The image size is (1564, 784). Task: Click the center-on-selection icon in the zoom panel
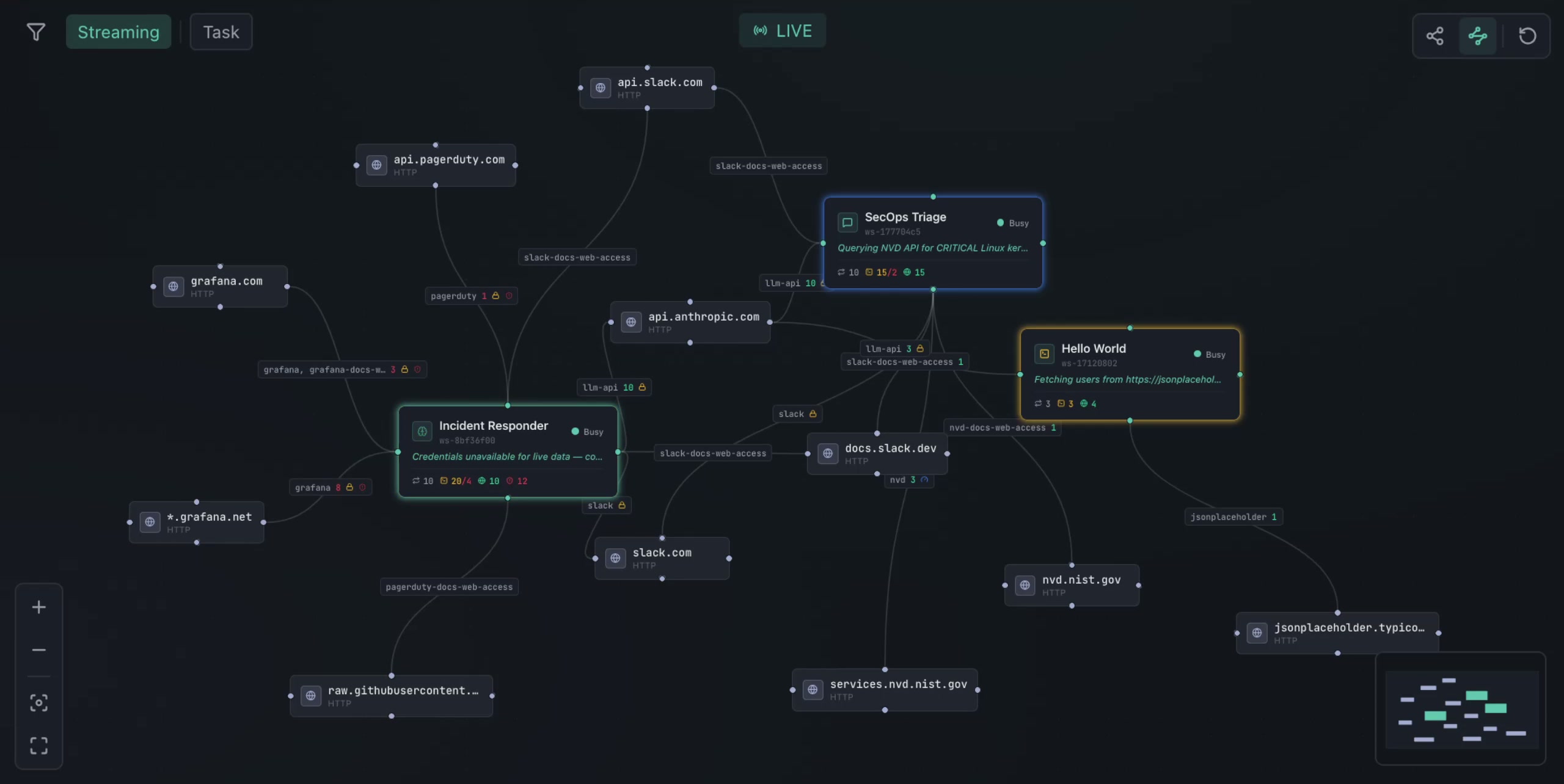[38, 702]
